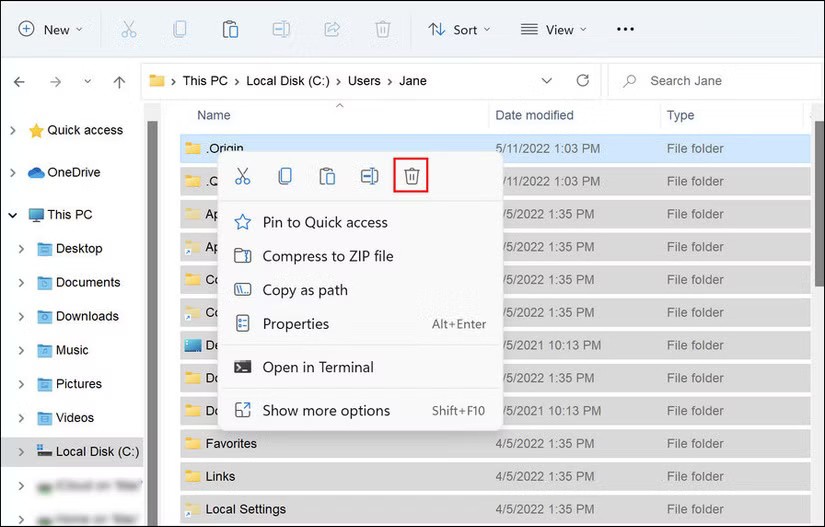Viewport: 825px width, 527px height.
Task: Go up one folder level
Action: 119,81
